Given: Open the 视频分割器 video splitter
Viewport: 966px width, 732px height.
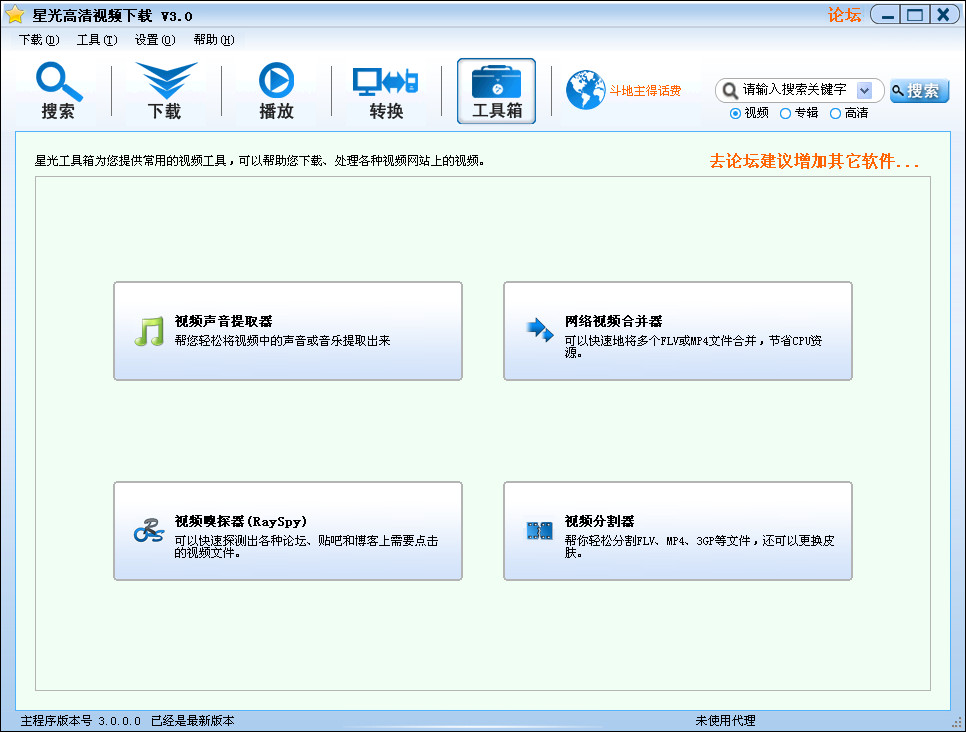Looking at the screenshot, I should [678, 531].
